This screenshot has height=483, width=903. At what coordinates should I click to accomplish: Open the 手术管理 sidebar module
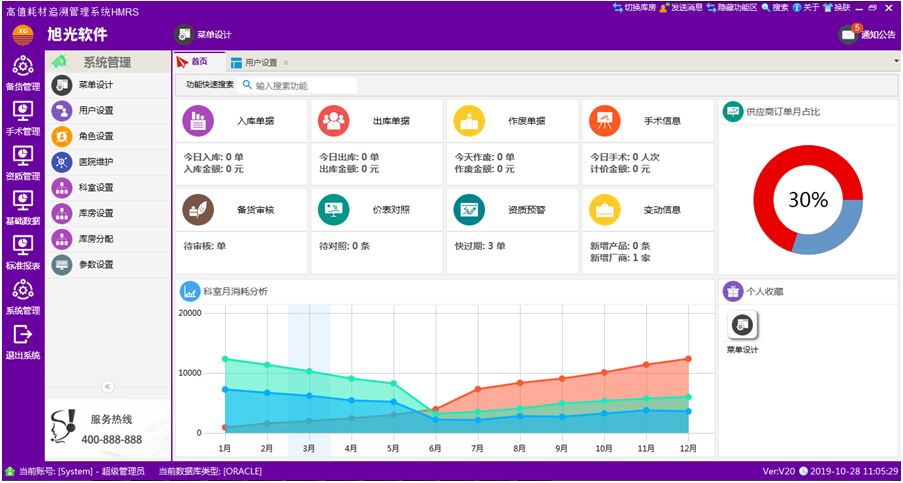click(x=22, y=116)
